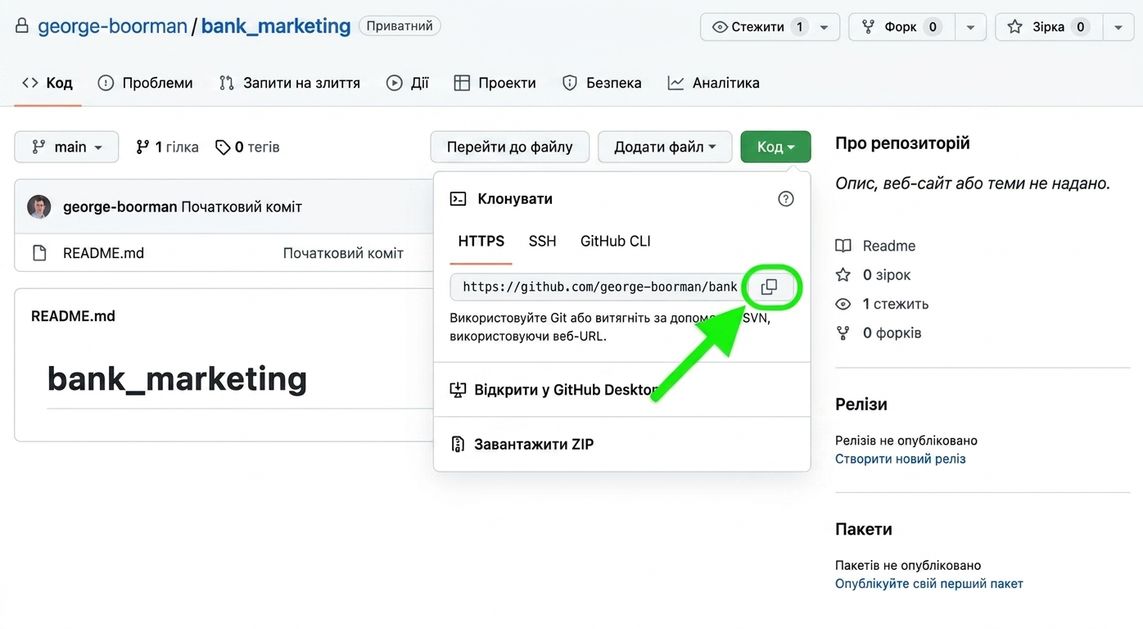Viewport: 1143px width, 629px height.
Task: Open the Проекти tab
Action: pos(495,83)
